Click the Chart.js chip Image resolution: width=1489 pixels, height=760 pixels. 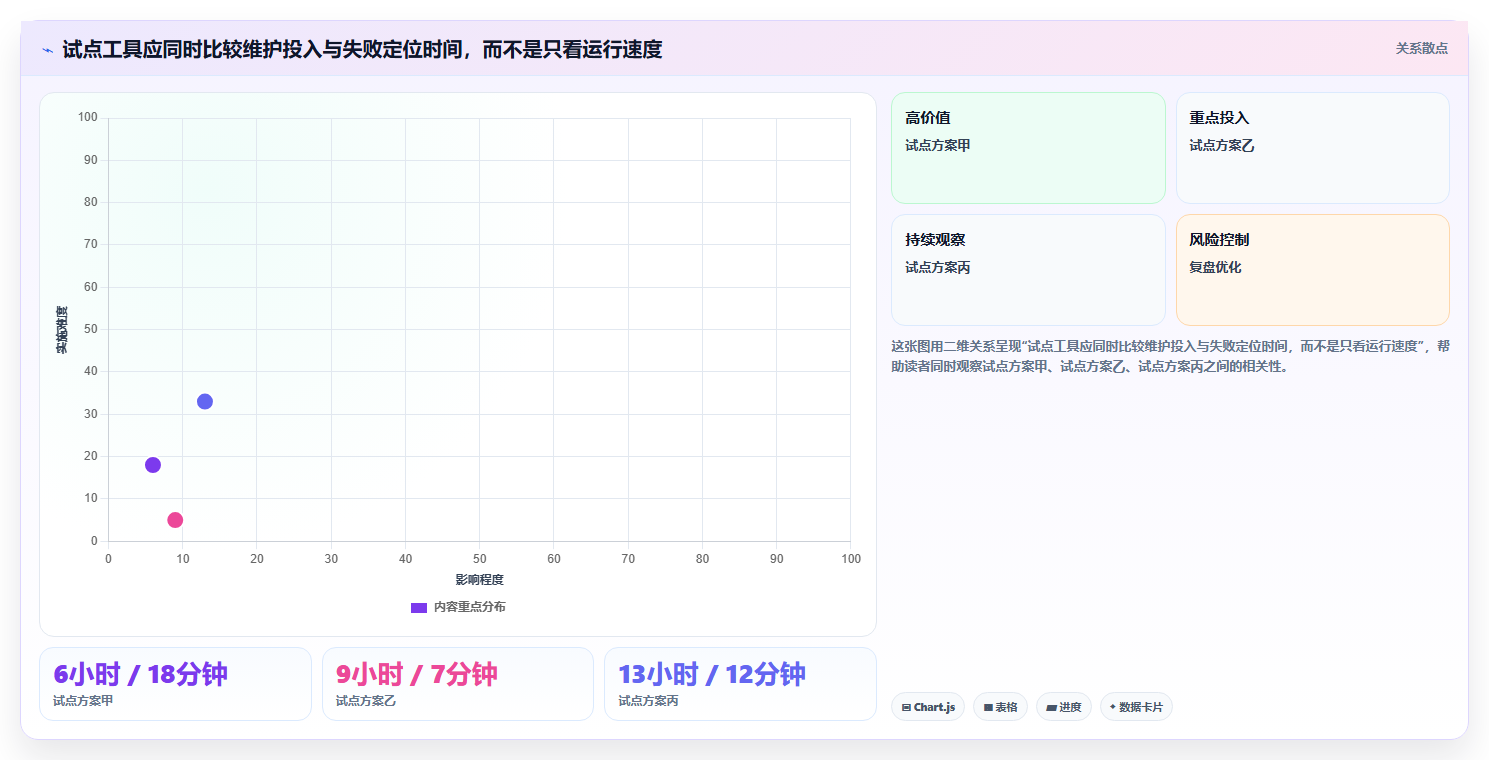pos(928,707)
